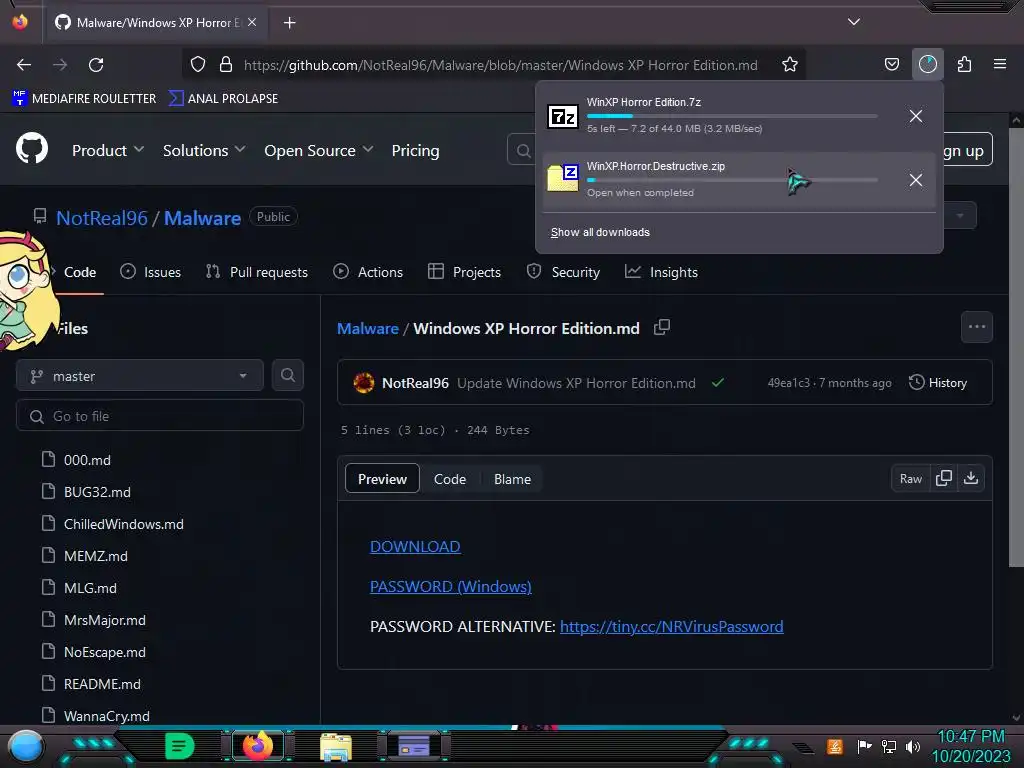
Task: Click the GitHub Octocat logo
Action: (32, 149)
